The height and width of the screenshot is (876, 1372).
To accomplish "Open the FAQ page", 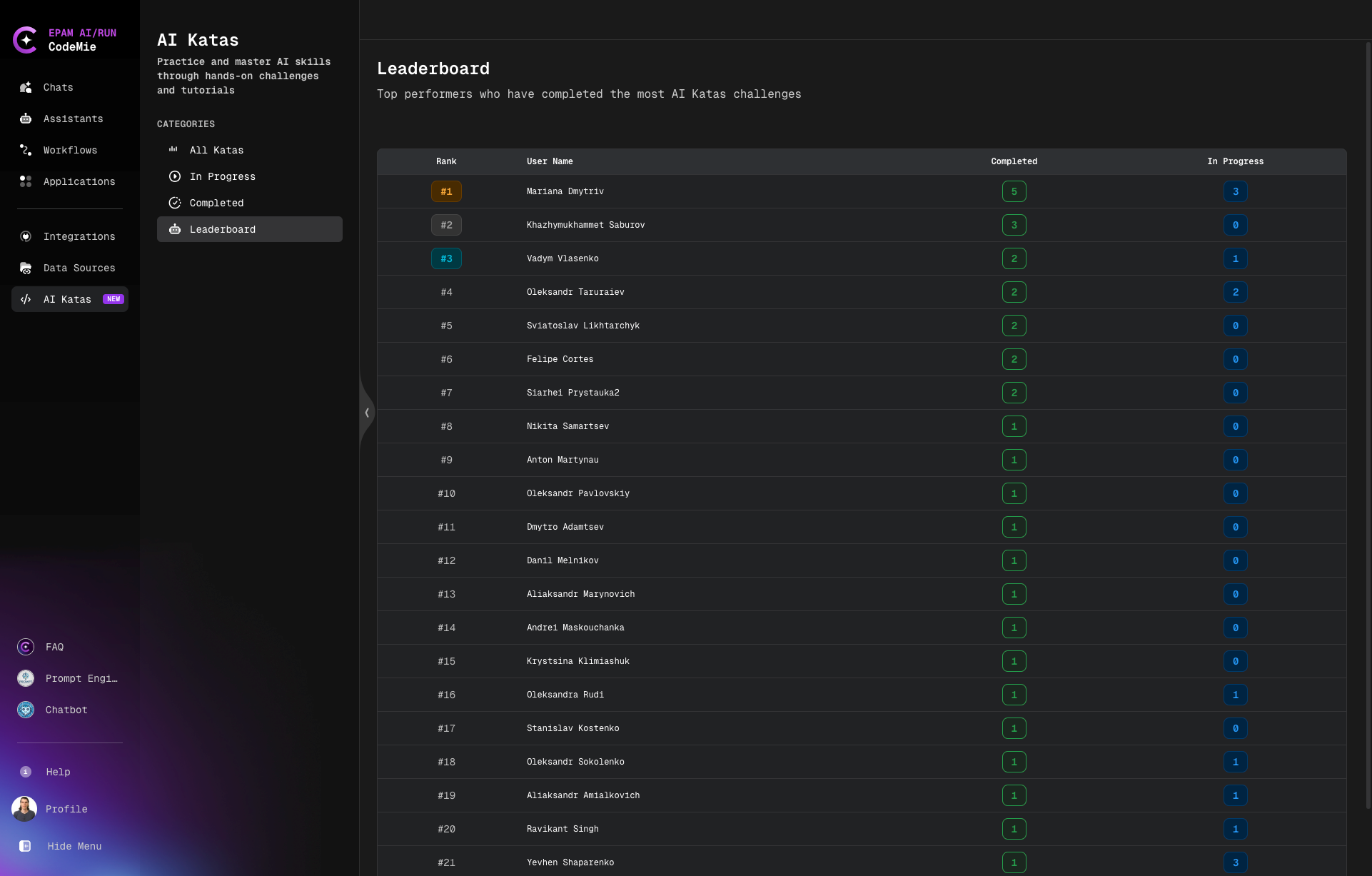I will click(54, 647).
